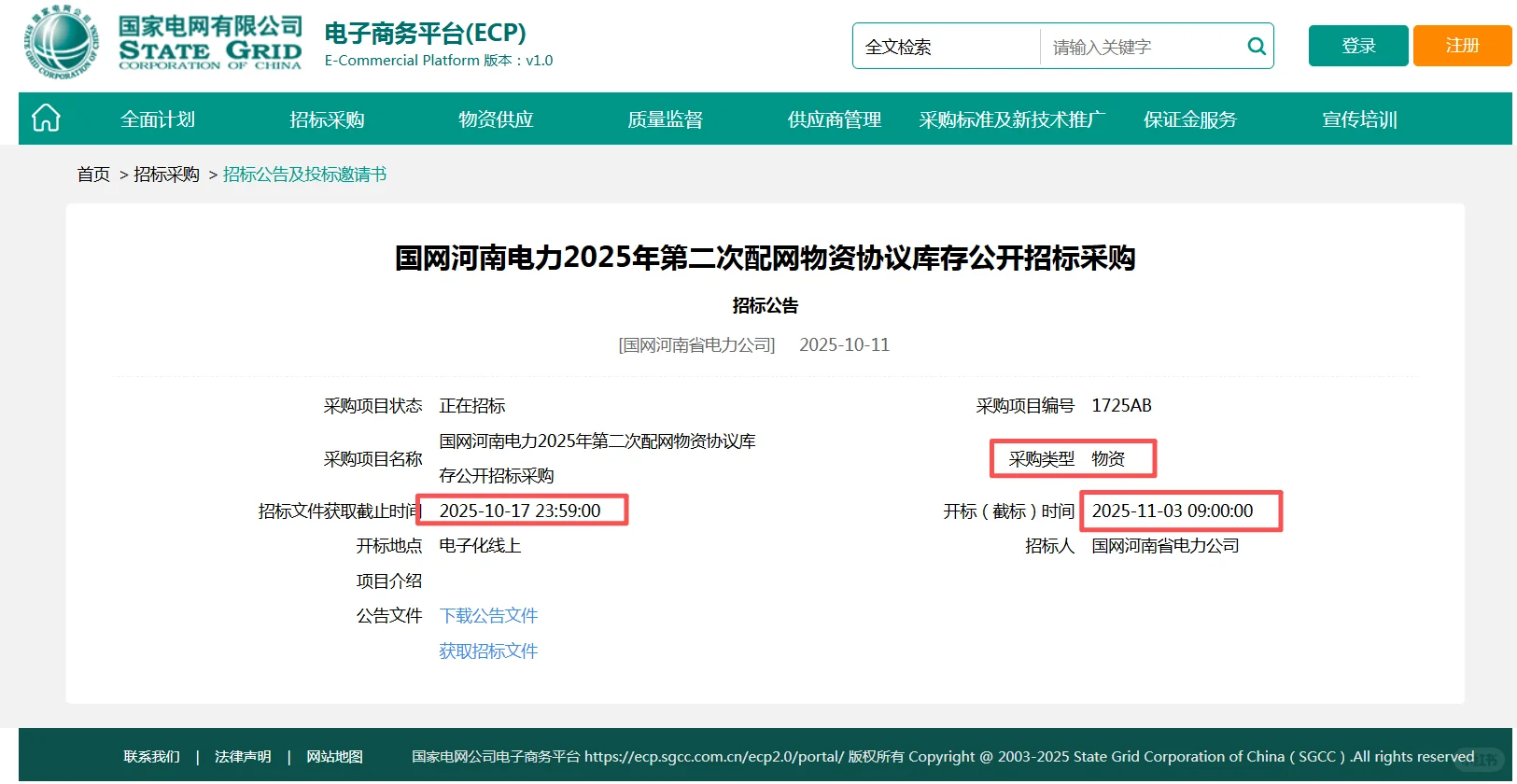This screenshot has width=1517, height=784.
Task: Click 下载公告文件 link
Action: [488, 616]
